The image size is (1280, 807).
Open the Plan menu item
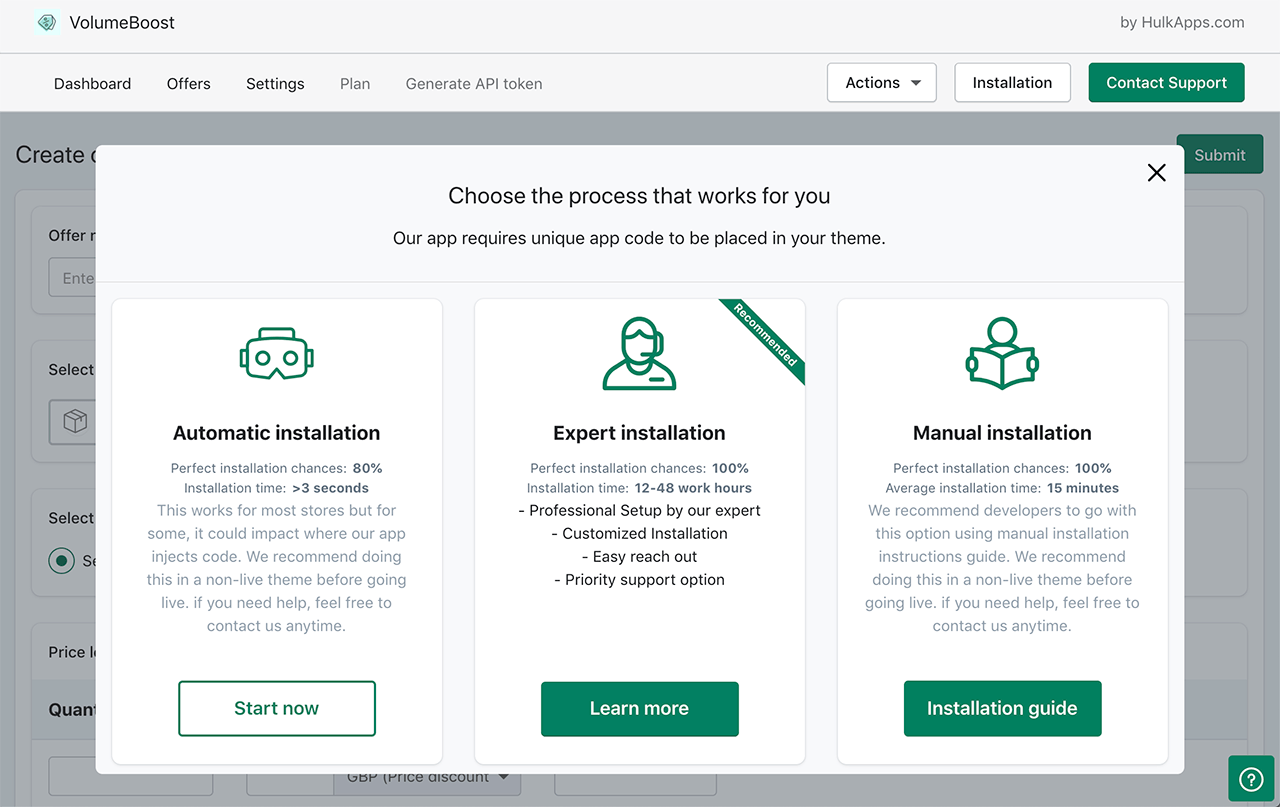(x=355, y=84)
